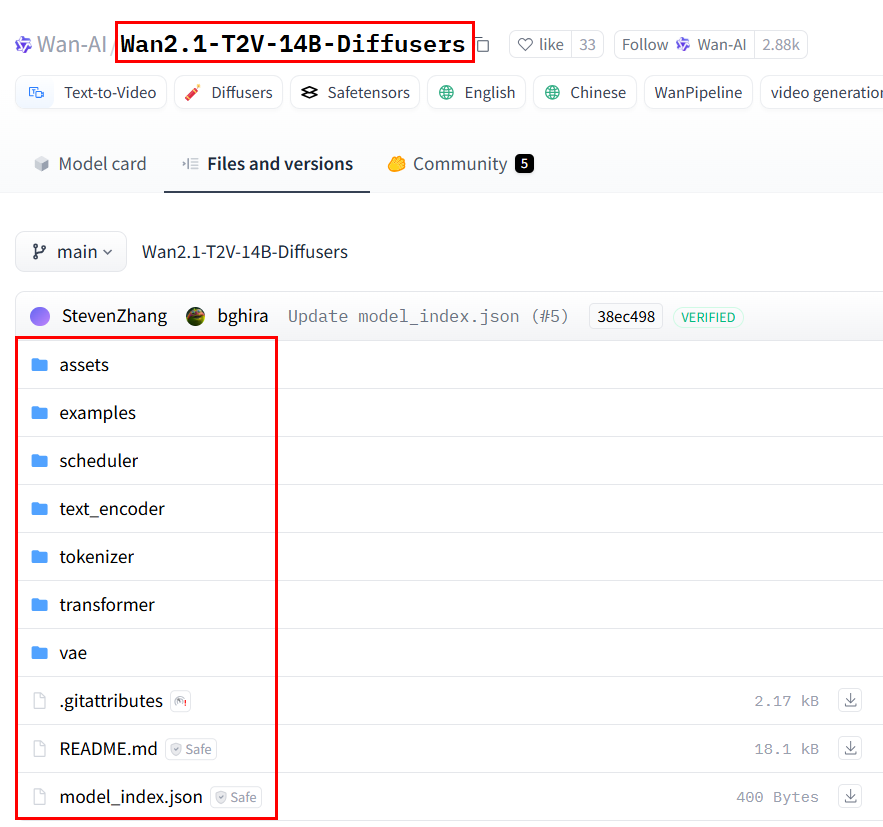Screen dimensions: 883x827
Task: Select the WanPipeline tag
Action: pyautogui.click(x=698, y=92)
